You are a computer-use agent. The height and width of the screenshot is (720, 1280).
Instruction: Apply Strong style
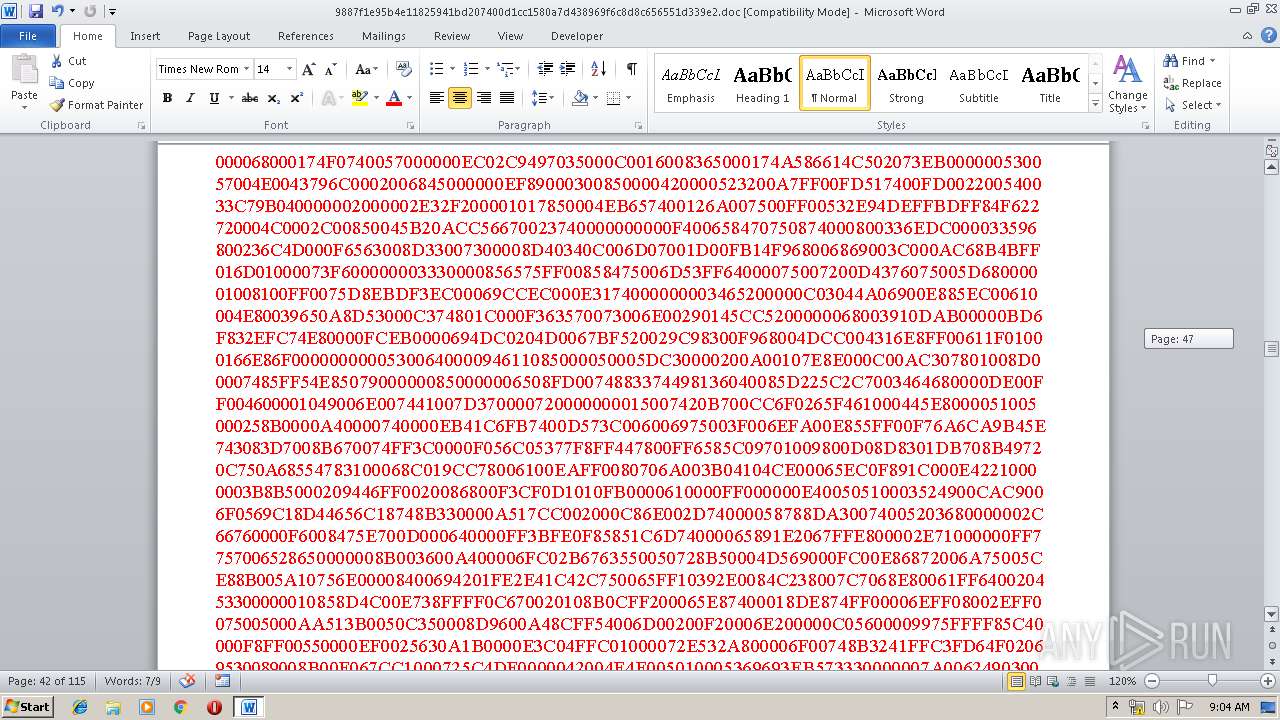point(906,82)
